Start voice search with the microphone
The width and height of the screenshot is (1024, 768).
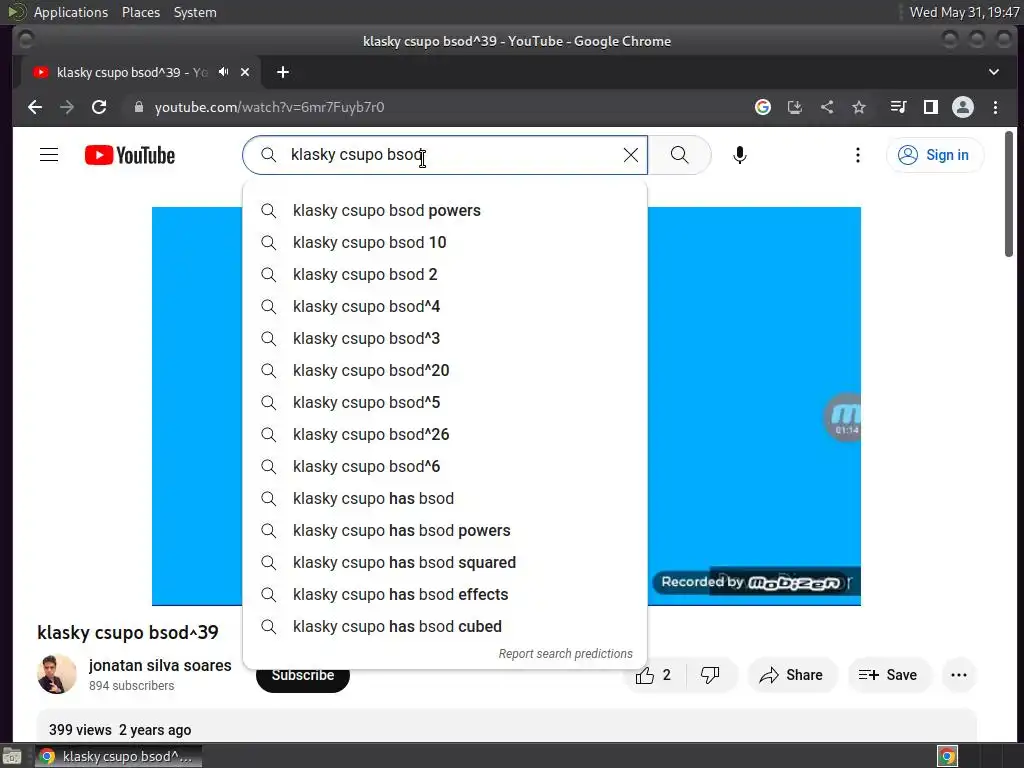pos(740,155)
